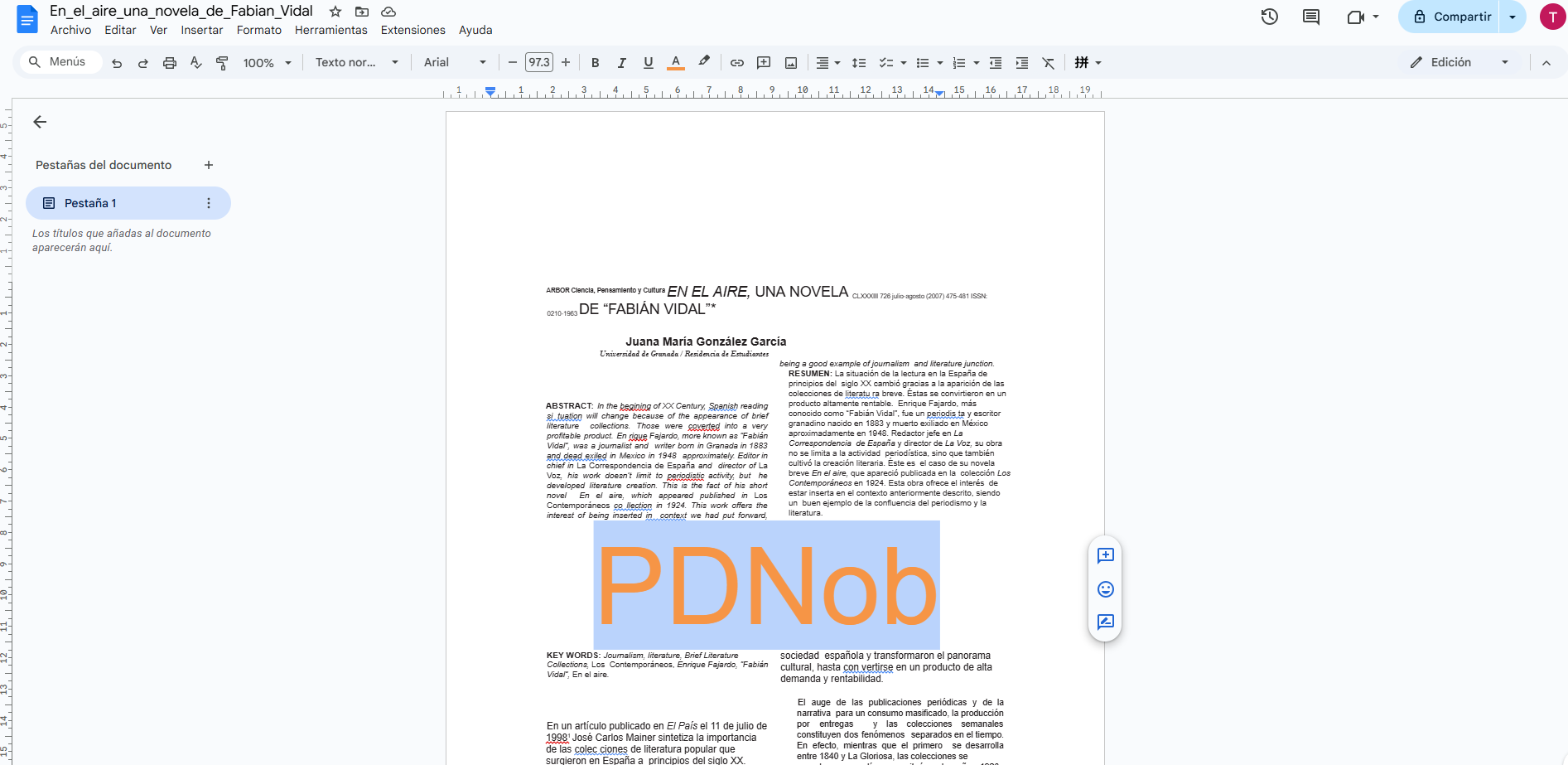This screenshot has height=765, width=1568.
Task: Show all comments panel
Action: click(1311, 17)
